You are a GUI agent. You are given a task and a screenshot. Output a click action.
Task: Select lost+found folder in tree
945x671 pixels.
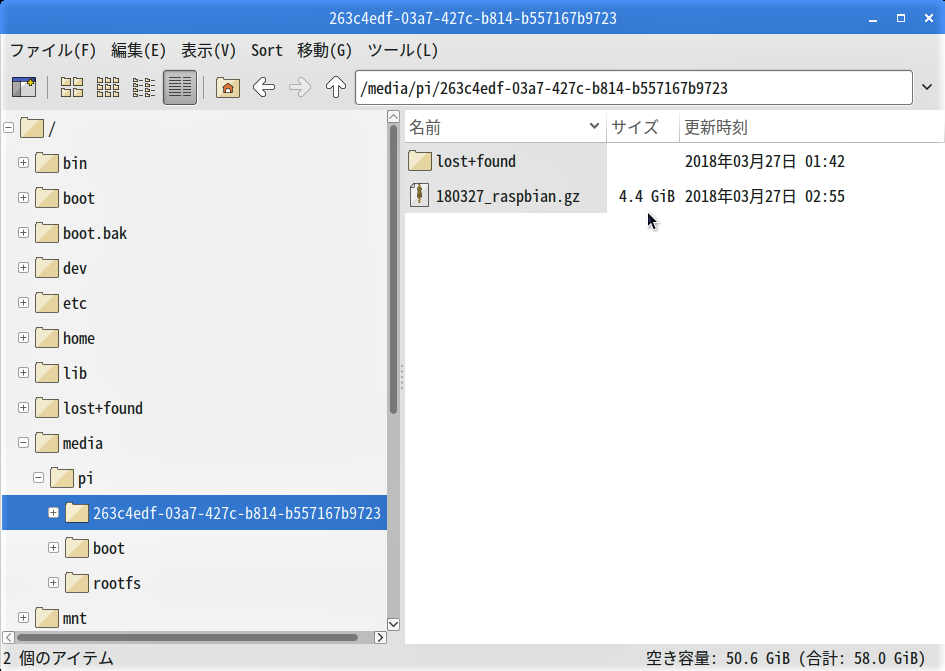(89, 408)
